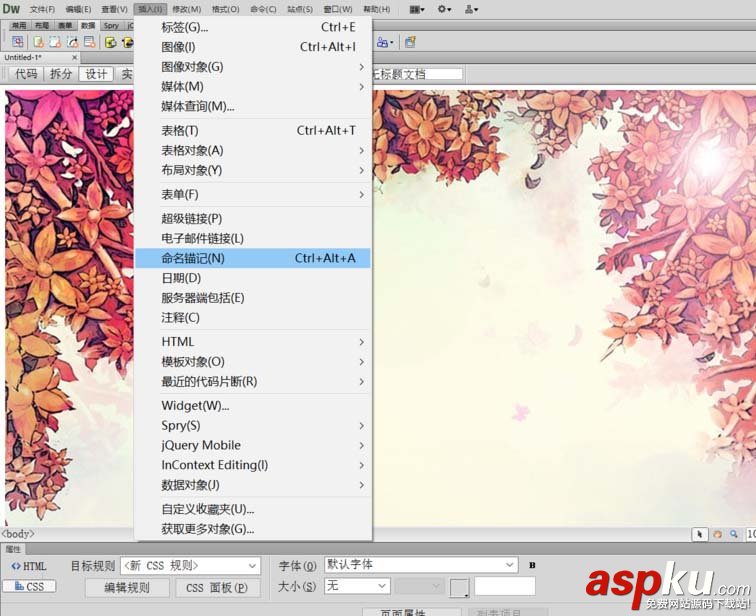The height and width of the screenshot is (616, 756).
Task: Select 获取更多对象(G)... menu item
Action: [253, 529]
